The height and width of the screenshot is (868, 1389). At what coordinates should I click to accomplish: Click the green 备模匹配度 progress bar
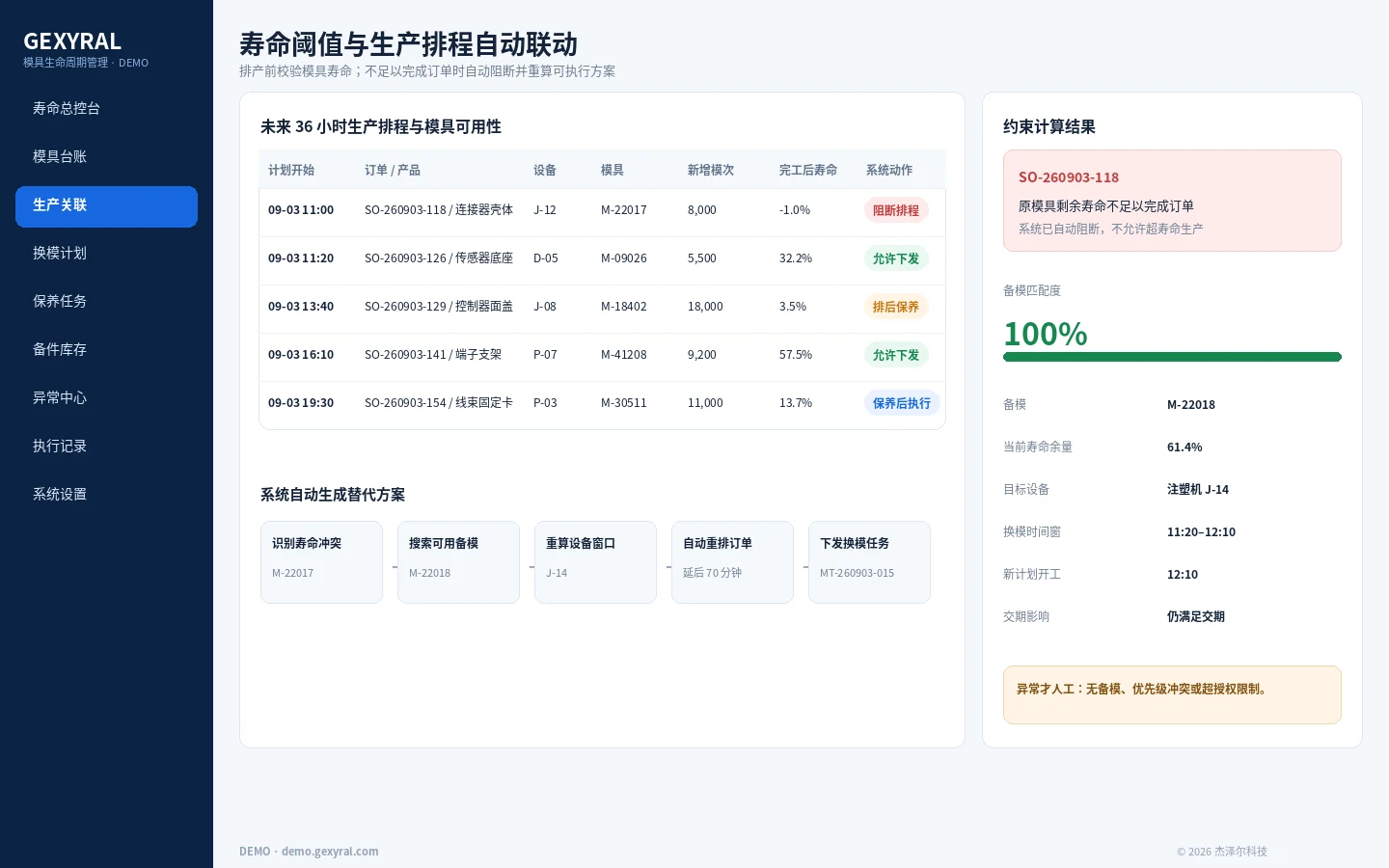pyautogui.click(x=1172, y=357)
